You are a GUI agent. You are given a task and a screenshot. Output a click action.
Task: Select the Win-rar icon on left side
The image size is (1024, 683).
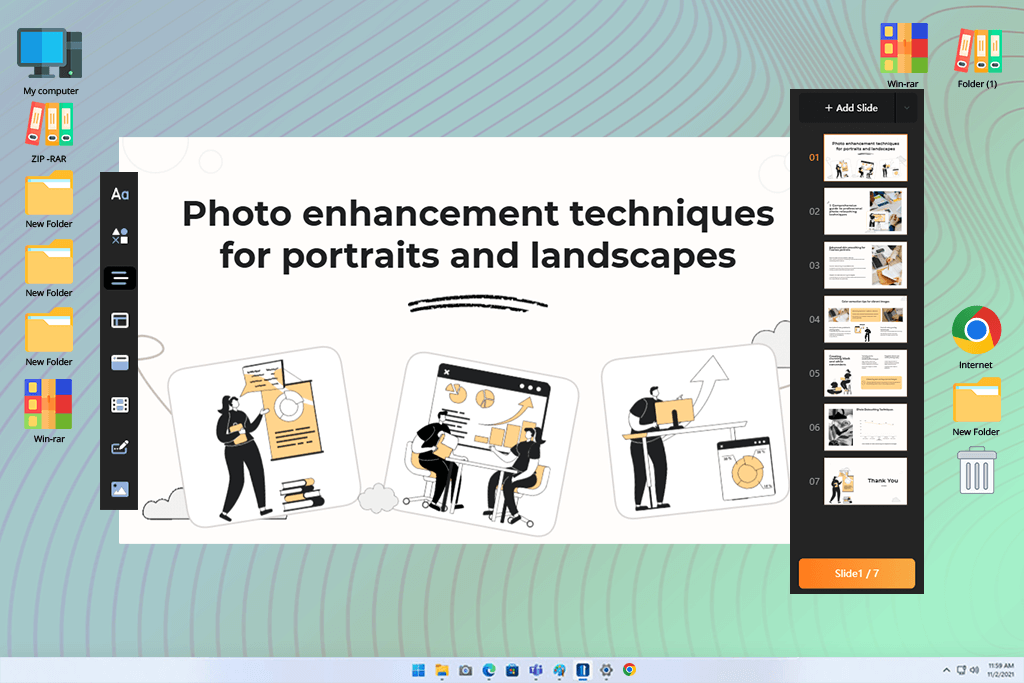[48, 411]
